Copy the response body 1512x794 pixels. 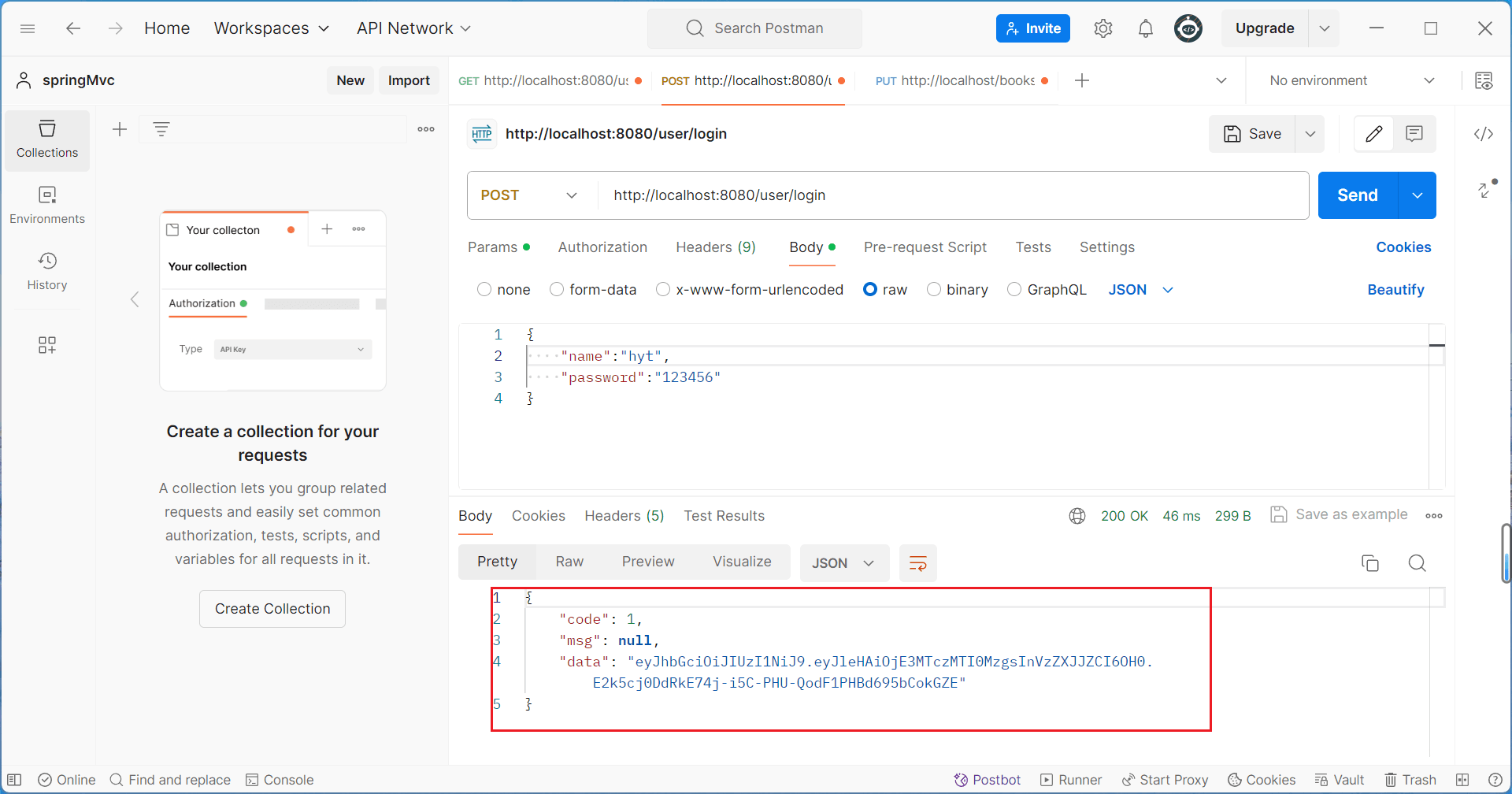pyautogui.click(x=1370, y=563)
